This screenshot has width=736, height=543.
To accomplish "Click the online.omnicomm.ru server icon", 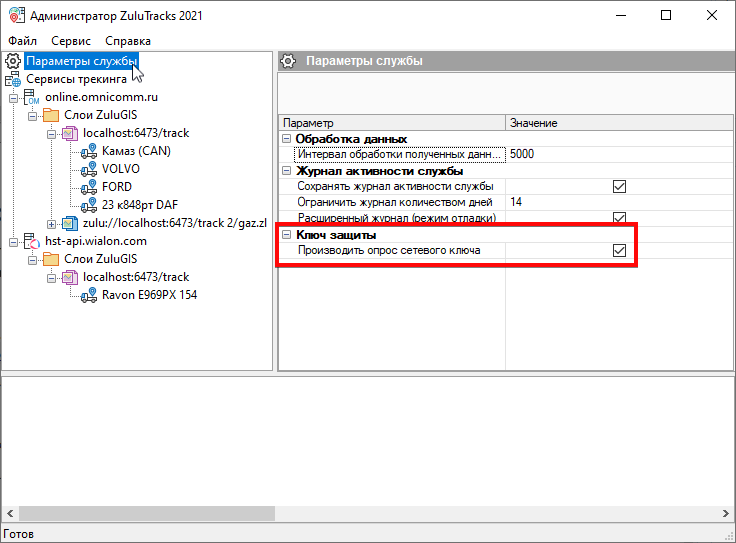I will click(32, 97).
